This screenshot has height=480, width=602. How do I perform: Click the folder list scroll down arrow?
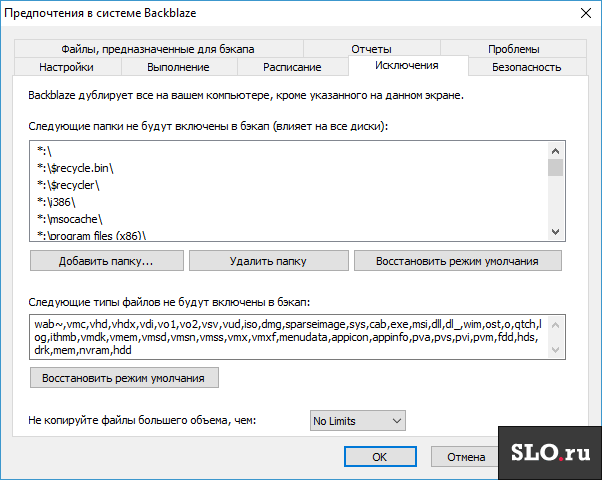555,232
